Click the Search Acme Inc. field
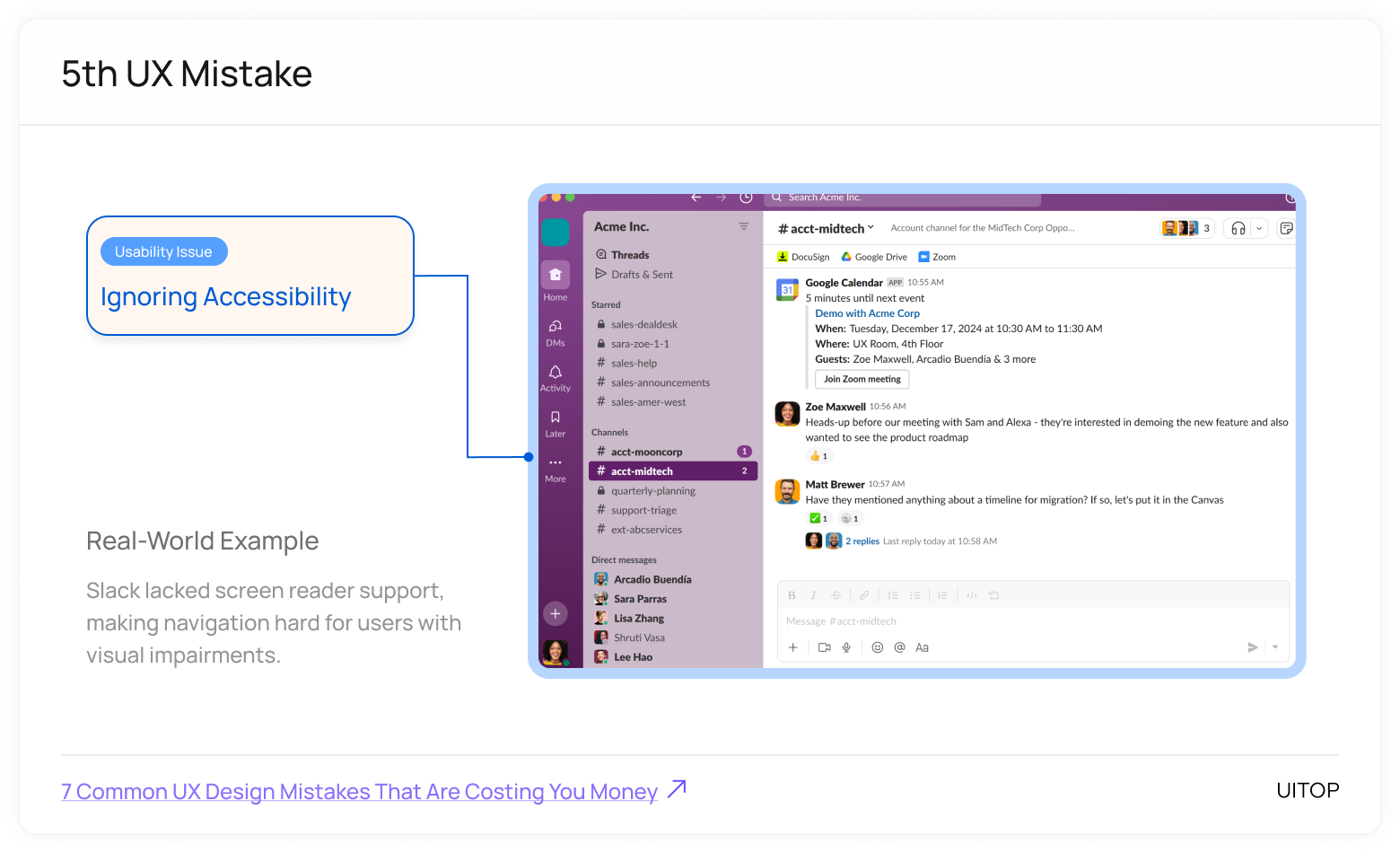Viewport: 1400px width, 853px height. [903, 198]
